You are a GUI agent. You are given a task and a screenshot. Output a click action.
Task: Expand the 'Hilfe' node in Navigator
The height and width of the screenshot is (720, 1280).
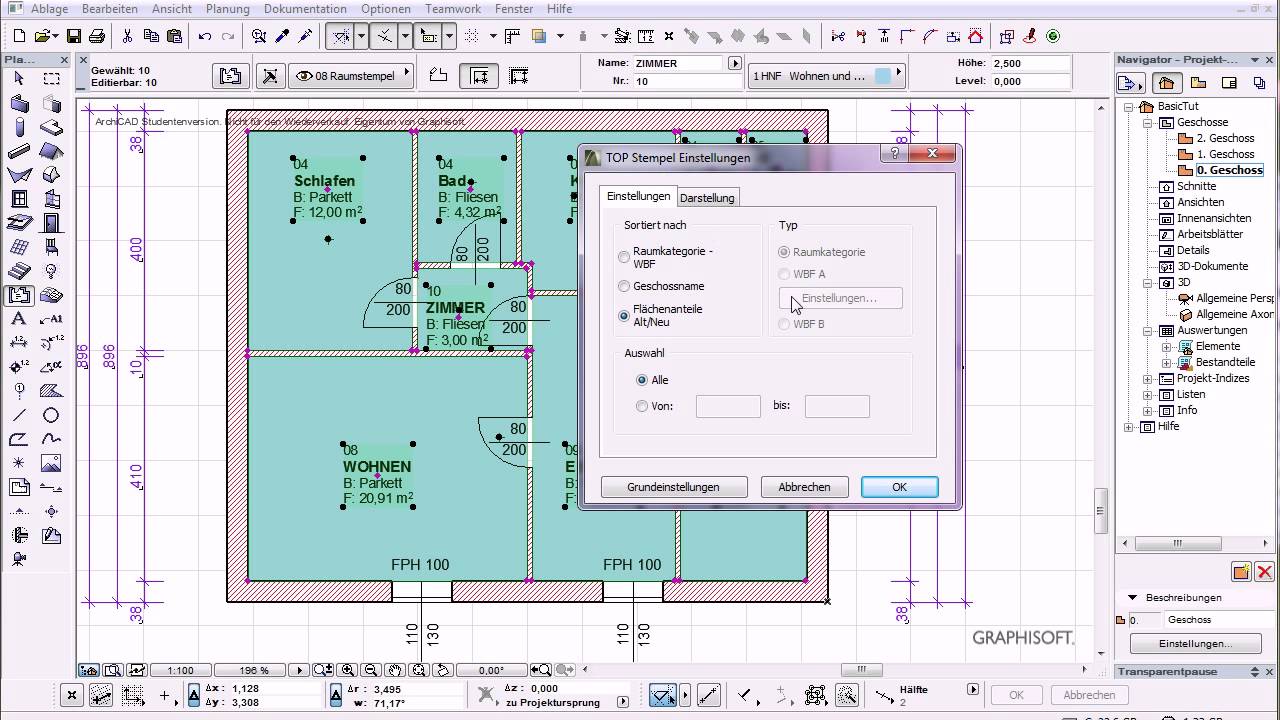pyautogui.click(x=1130, y=426)
